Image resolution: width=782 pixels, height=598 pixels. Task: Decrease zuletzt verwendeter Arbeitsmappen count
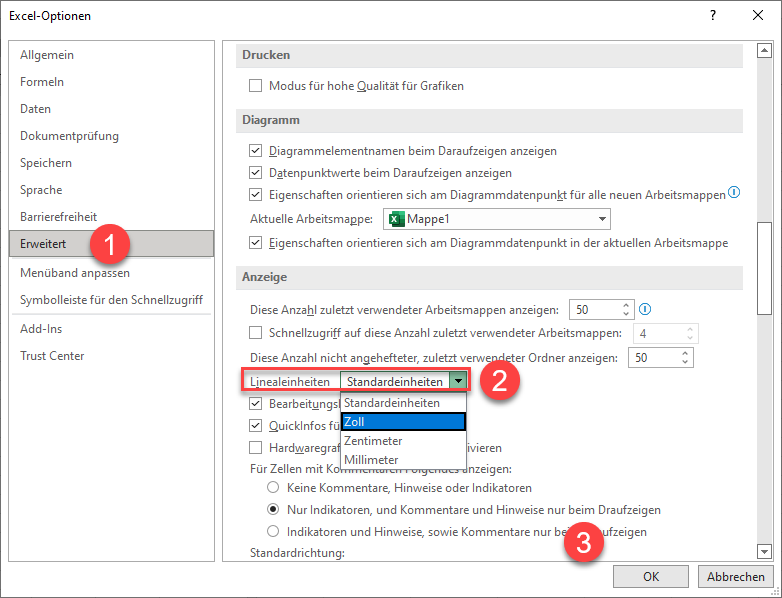tap(626, 314)
